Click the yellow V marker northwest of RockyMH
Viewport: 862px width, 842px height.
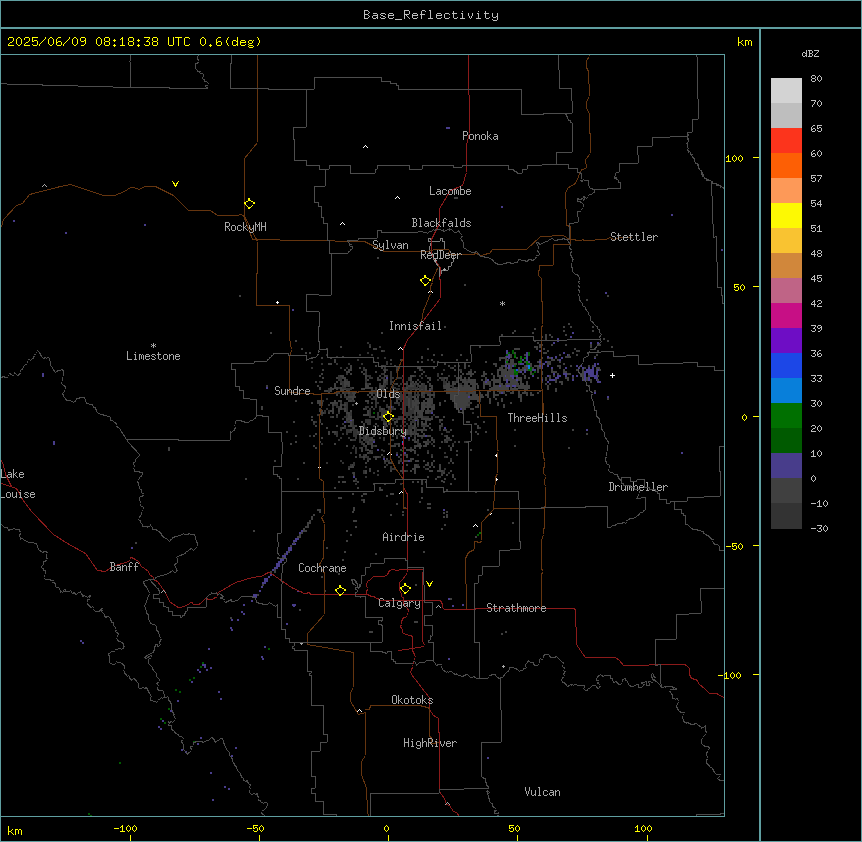click(x=175, y=184)
